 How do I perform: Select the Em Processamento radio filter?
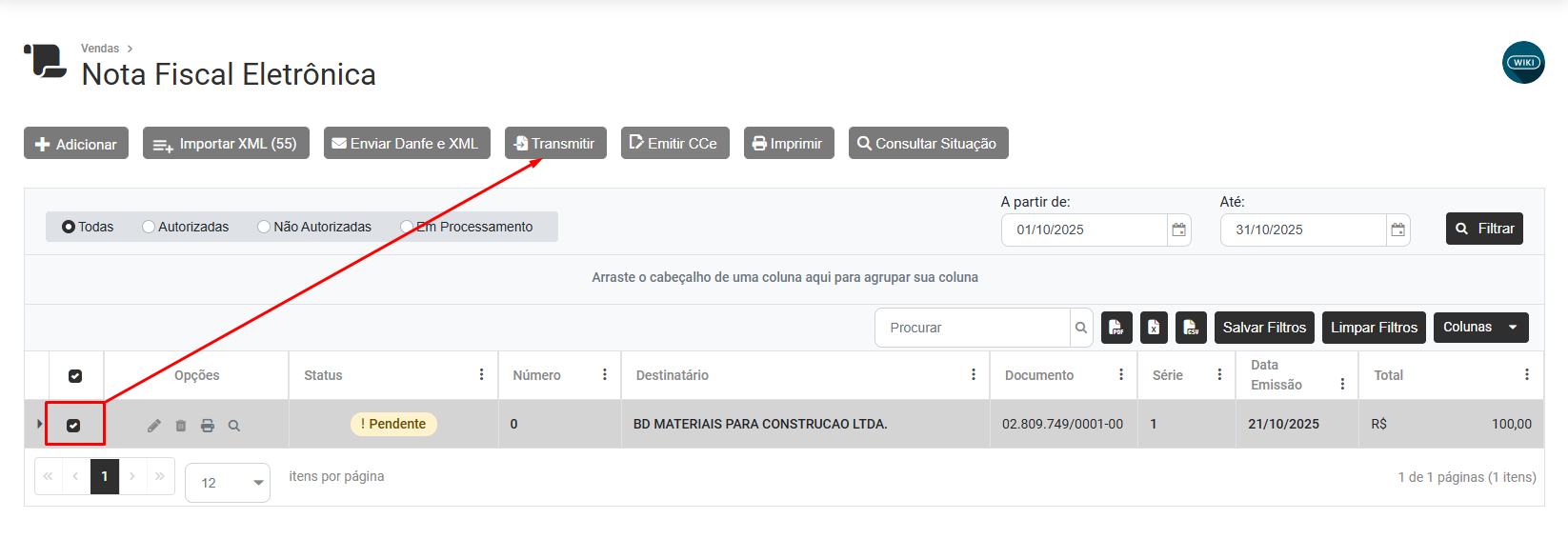pyautogui.click(x=407, y=227)
